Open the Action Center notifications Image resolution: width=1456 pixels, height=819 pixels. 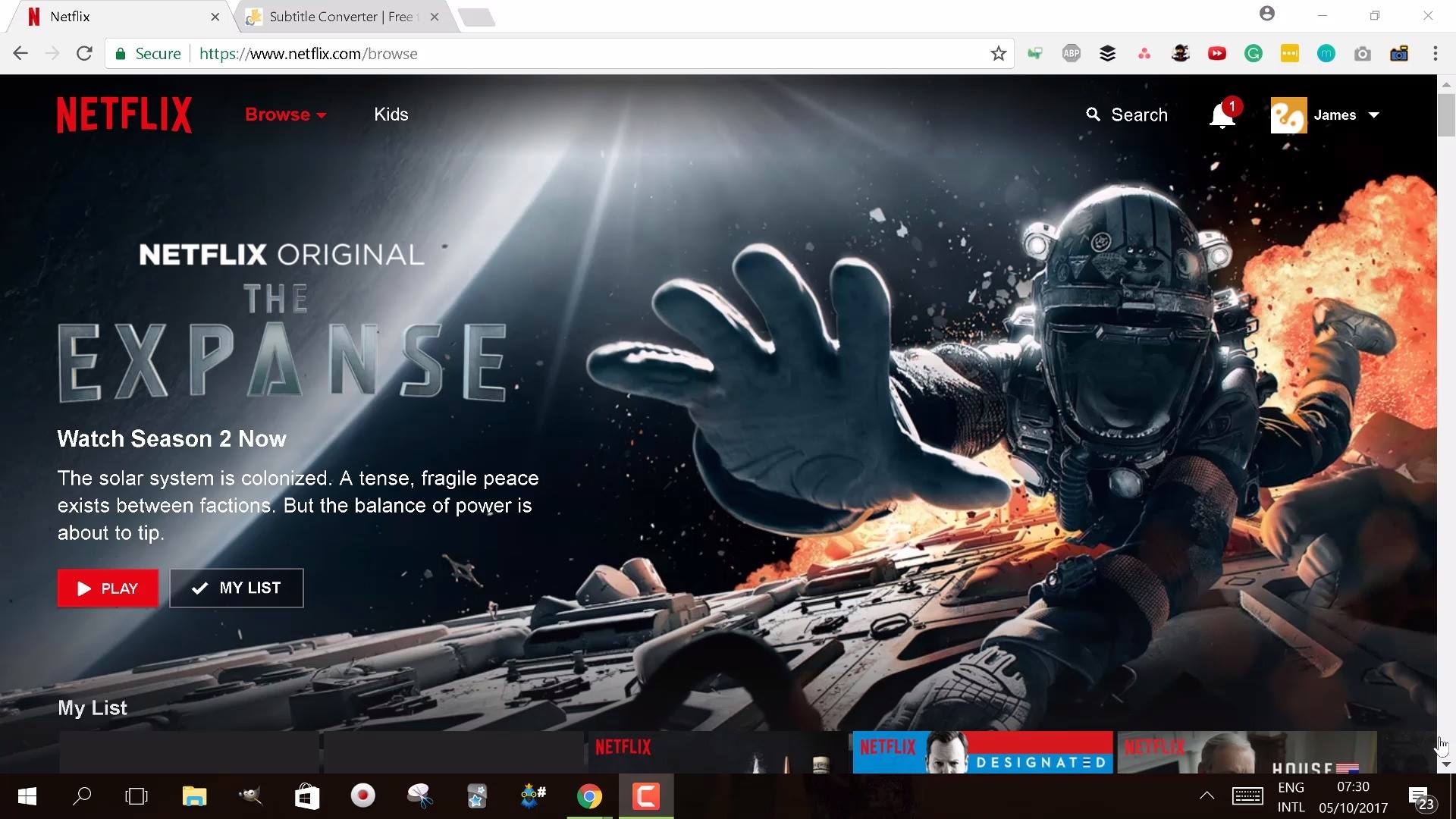pos(1422,797)
